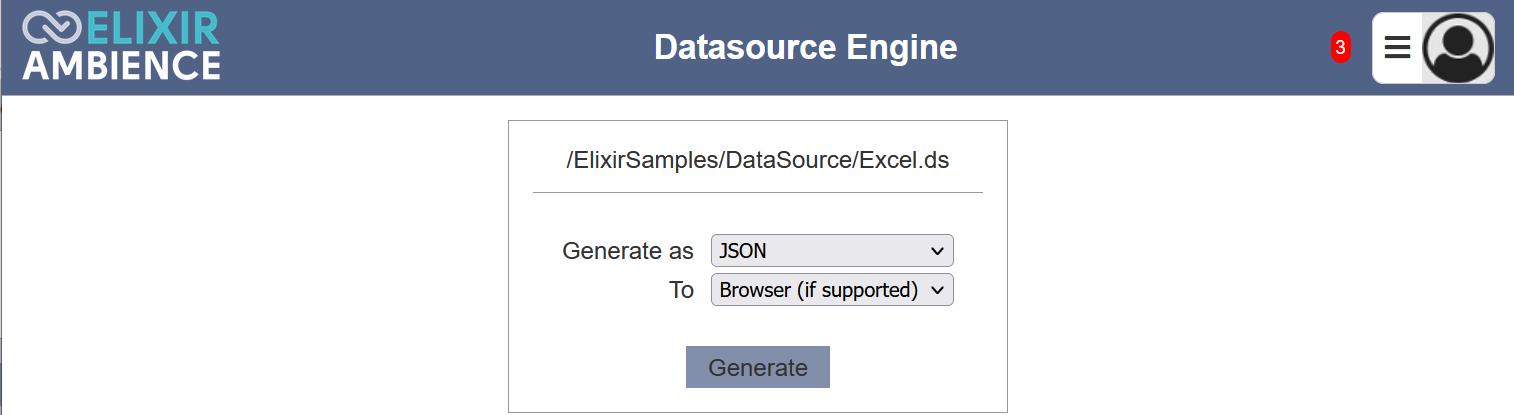Click the Generate as label
The width and height of the screenshot is (1514, 415).
click(x=628, y=251)
